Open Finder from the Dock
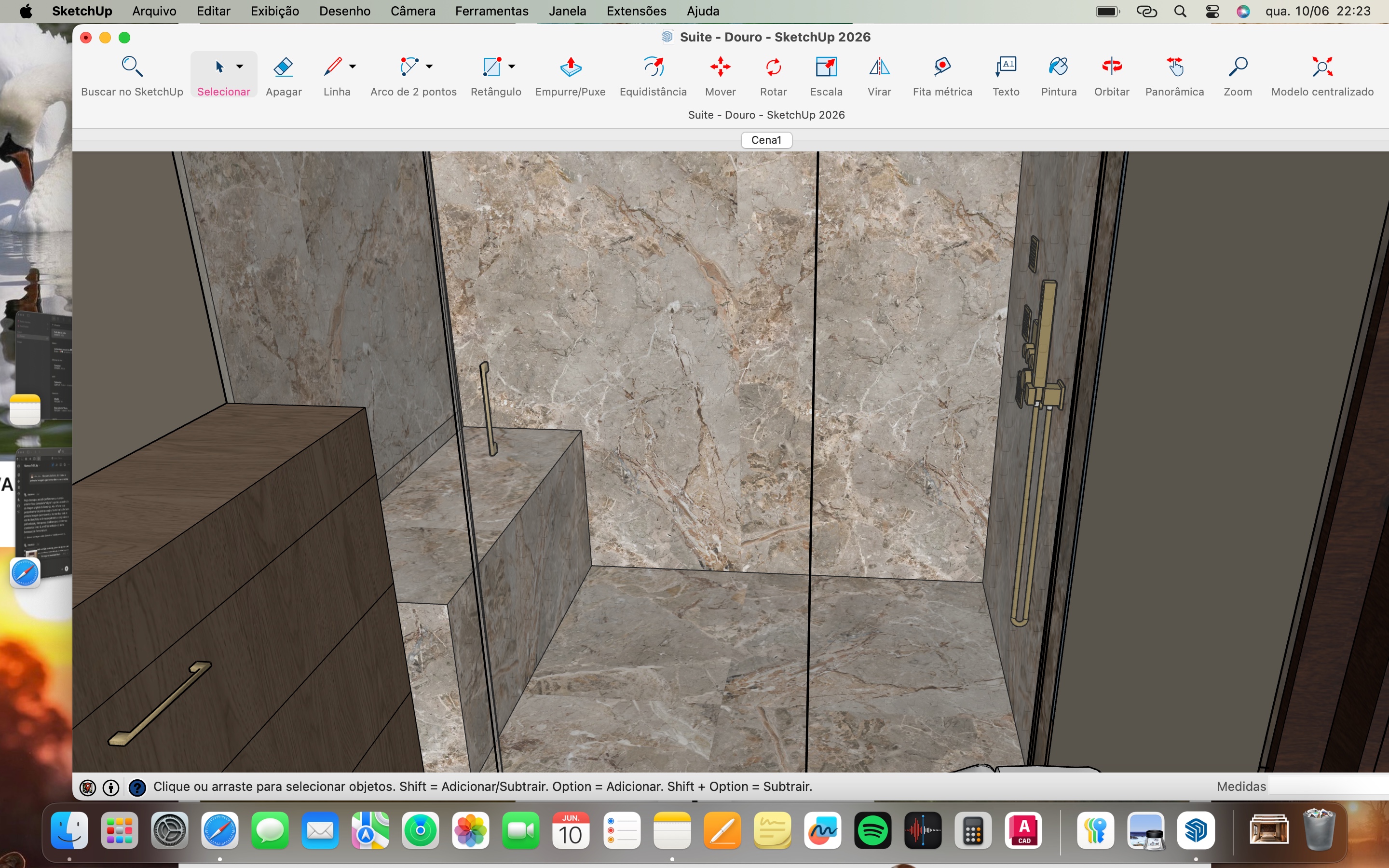 [69, 831]
